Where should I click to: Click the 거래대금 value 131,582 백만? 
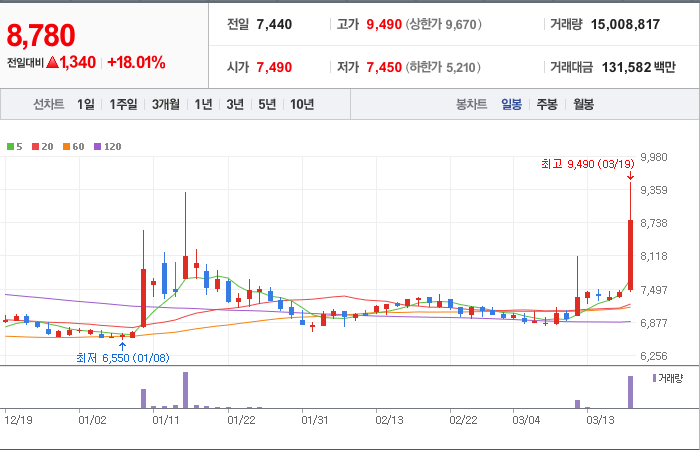coord(638,67)
